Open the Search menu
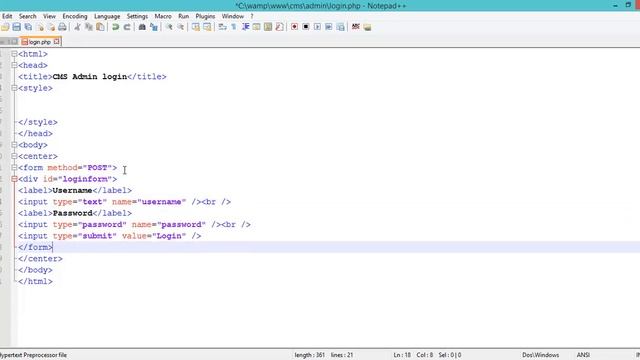Viewport: 640px width, 360px height. coord(27,16)
